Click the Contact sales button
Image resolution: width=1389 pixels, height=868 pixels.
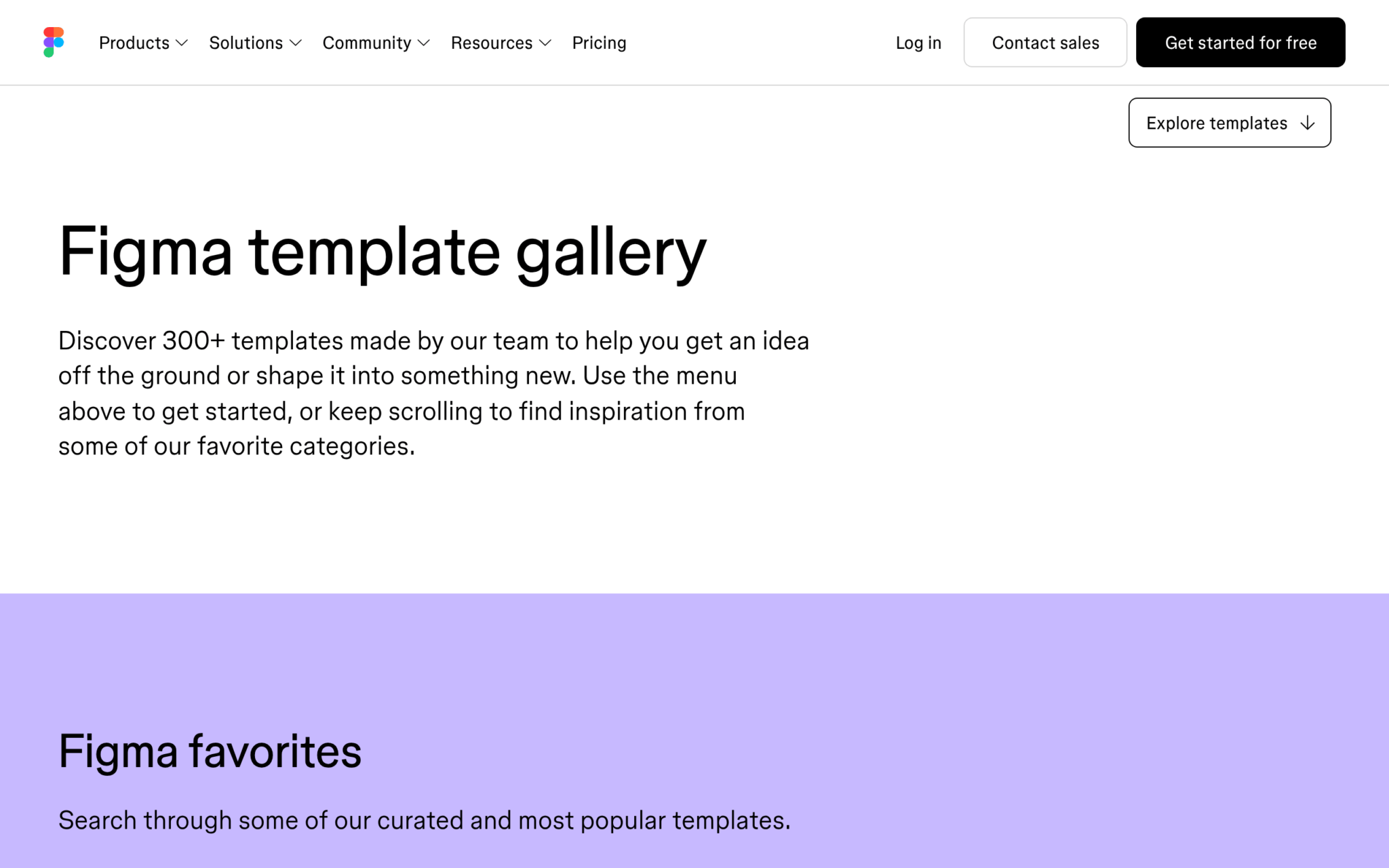click(x=1045, y=42)
